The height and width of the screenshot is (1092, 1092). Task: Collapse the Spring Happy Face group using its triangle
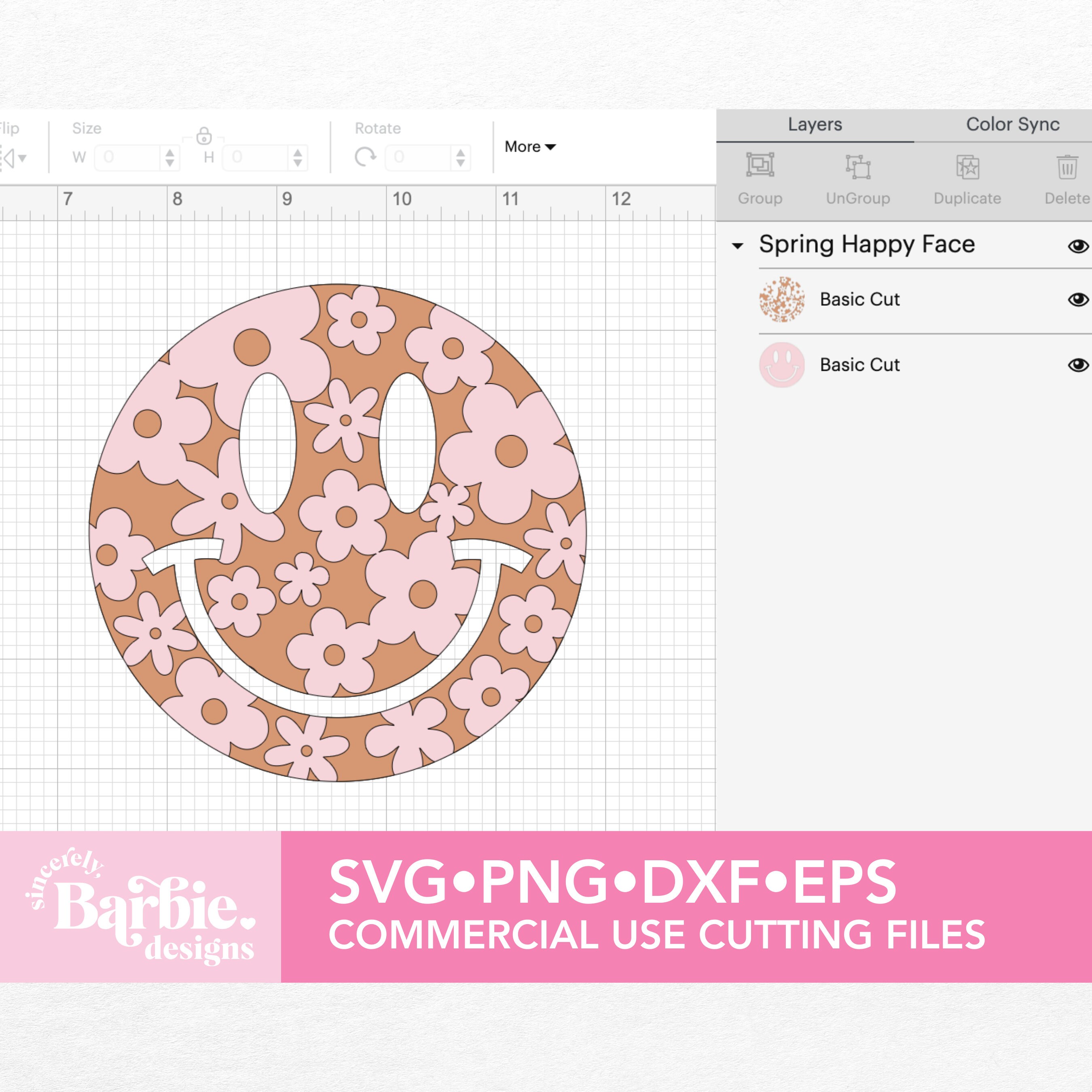(x=738, y=245)
